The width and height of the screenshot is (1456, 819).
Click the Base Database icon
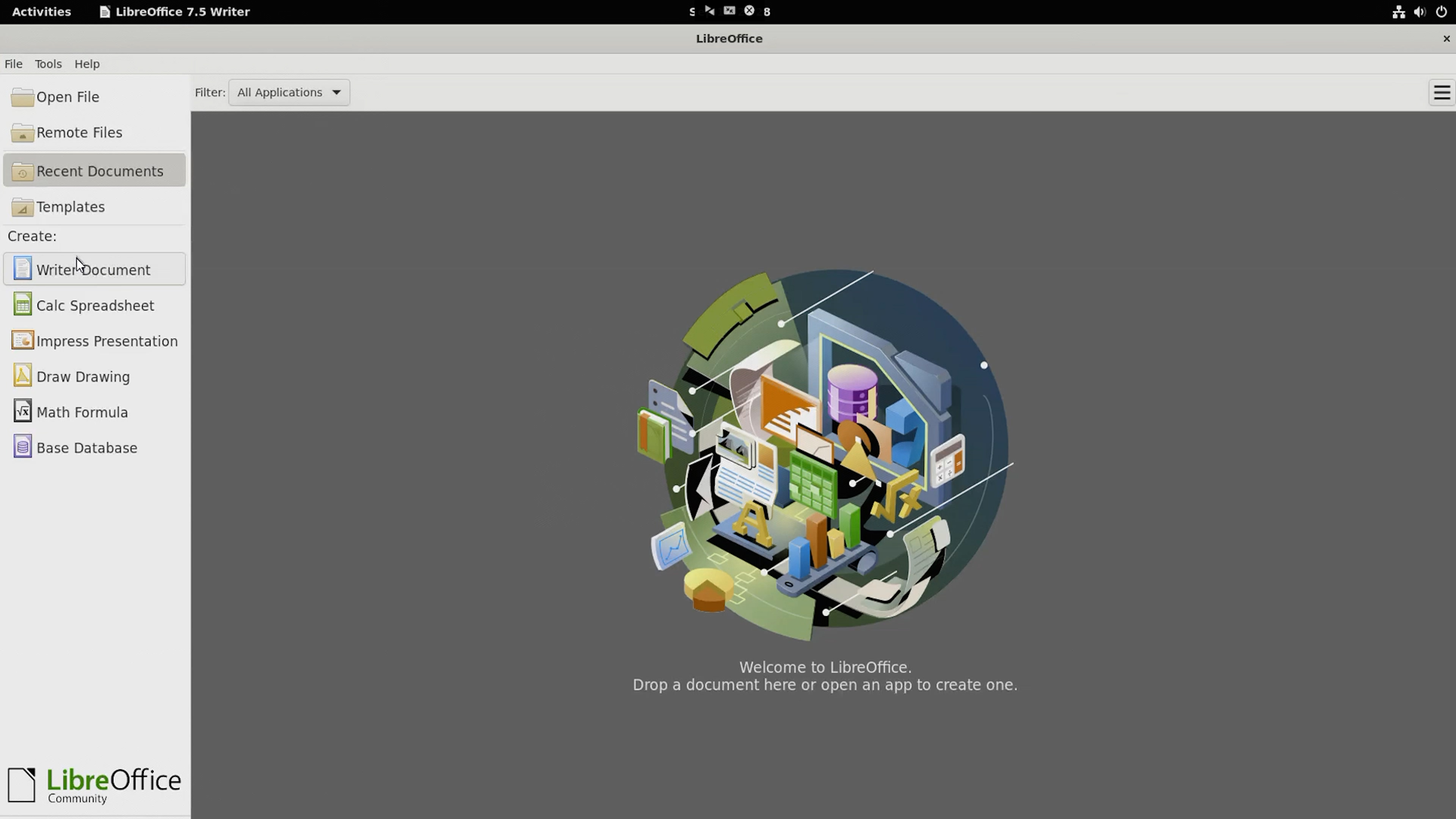pyautogui.click(x=22, y=447)
